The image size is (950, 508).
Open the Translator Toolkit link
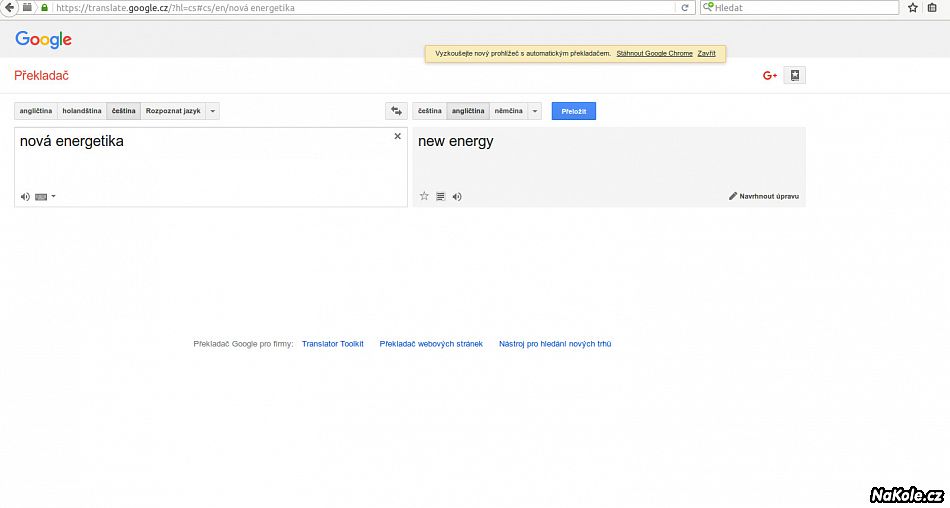click(333, 344)
